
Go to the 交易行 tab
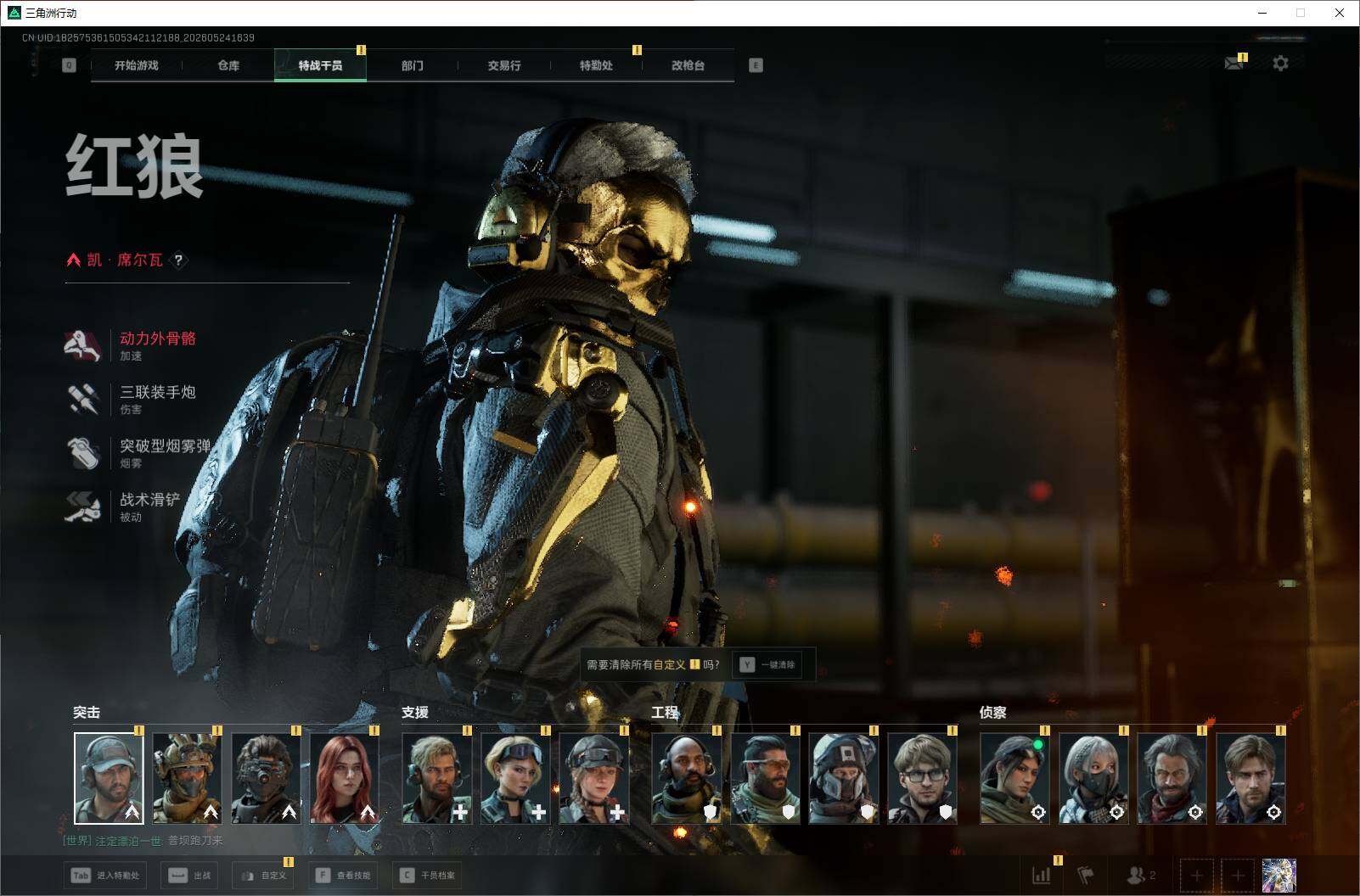504,65
